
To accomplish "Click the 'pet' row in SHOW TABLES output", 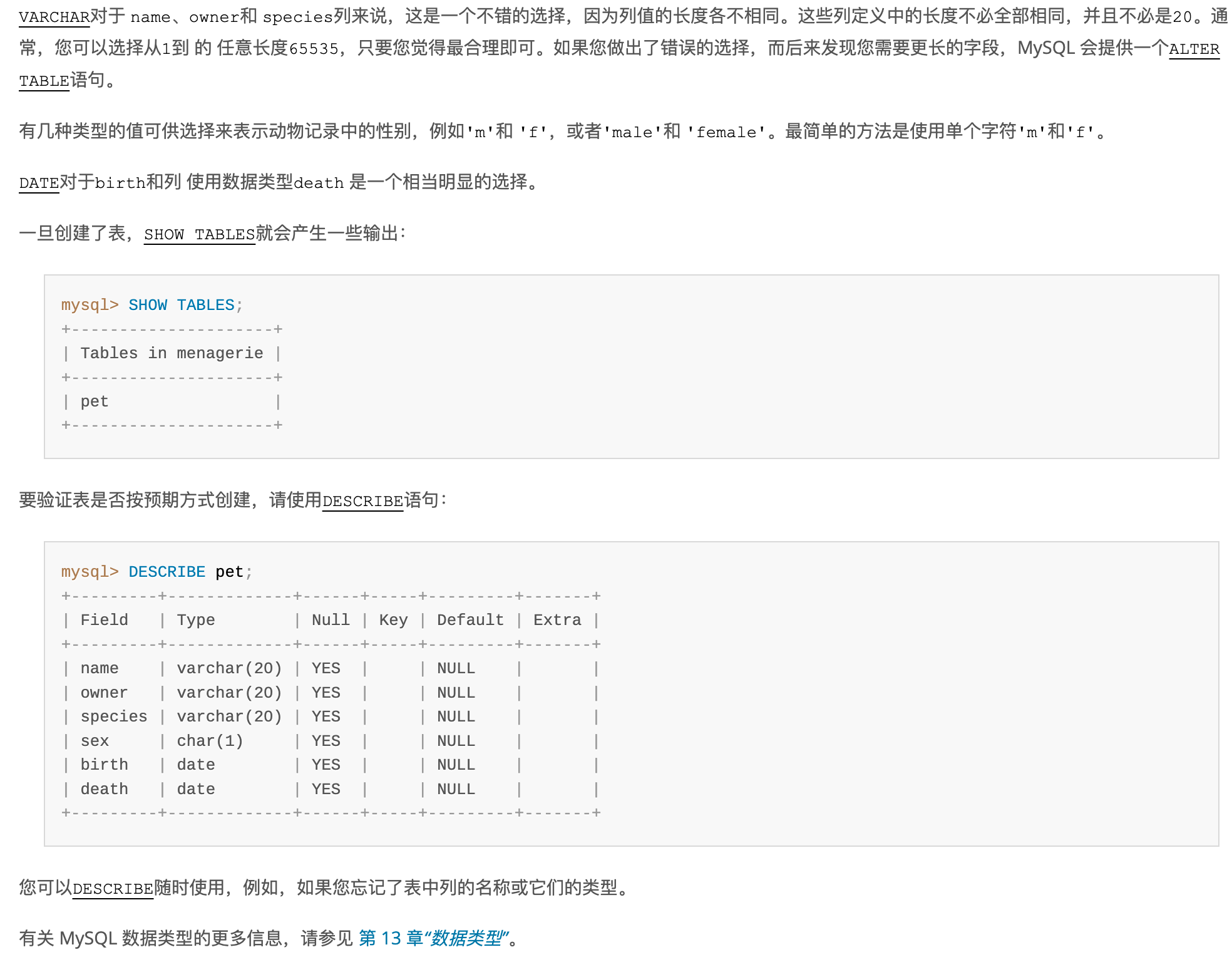I will [x=95, y=401].
